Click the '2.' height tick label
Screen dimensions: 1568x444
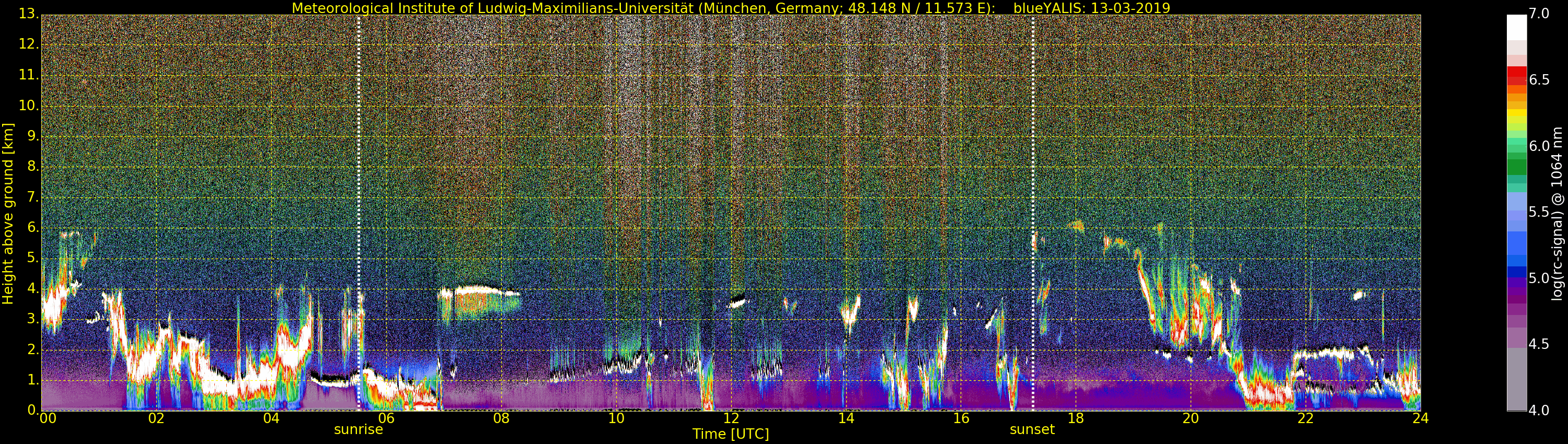pyautogui.click(x=32, y=349)
